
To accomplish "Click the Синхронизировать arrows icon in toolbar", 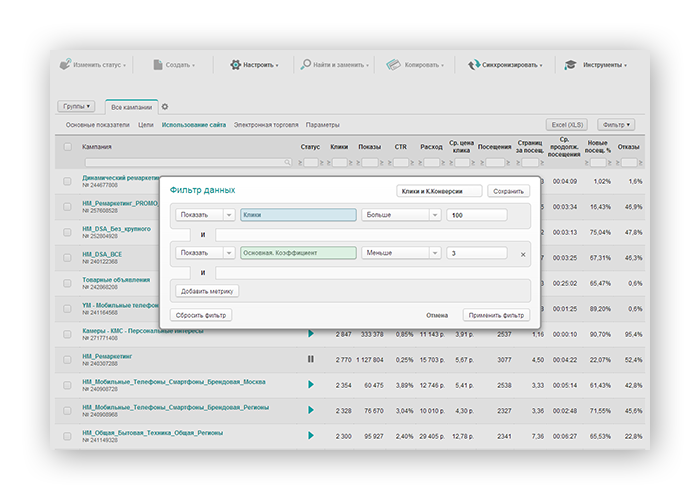I will point(473,65).
